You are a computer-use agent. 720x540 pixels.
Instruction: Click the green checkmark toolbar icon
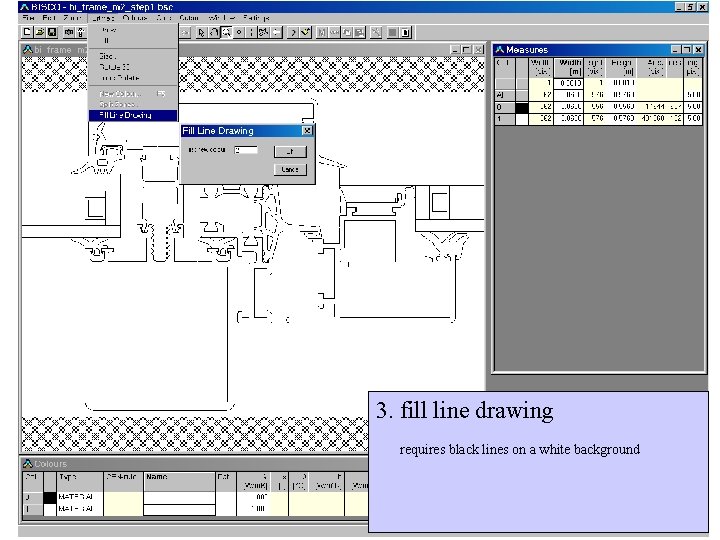coord(305,32)
